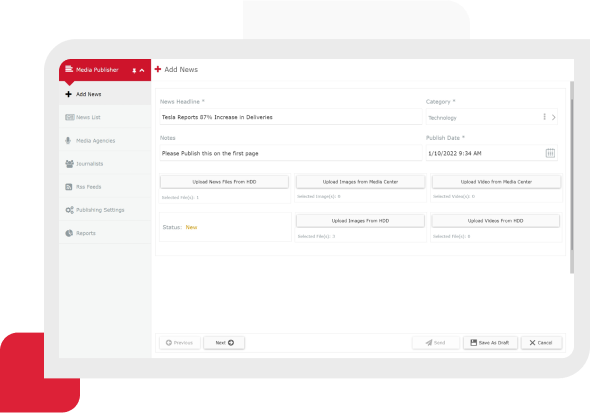Open Add News in the sidebar
Screen dimensions: 591x413
click(x=105, y=94)
